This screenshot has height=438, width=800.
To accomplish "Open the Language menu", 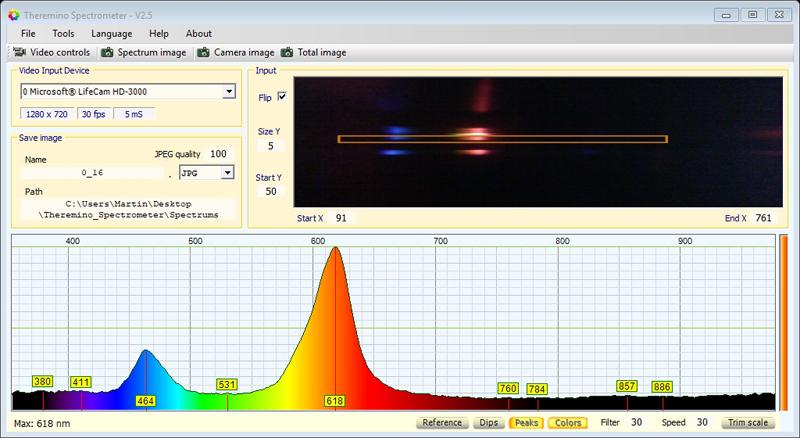I will [x=111, y=33].
